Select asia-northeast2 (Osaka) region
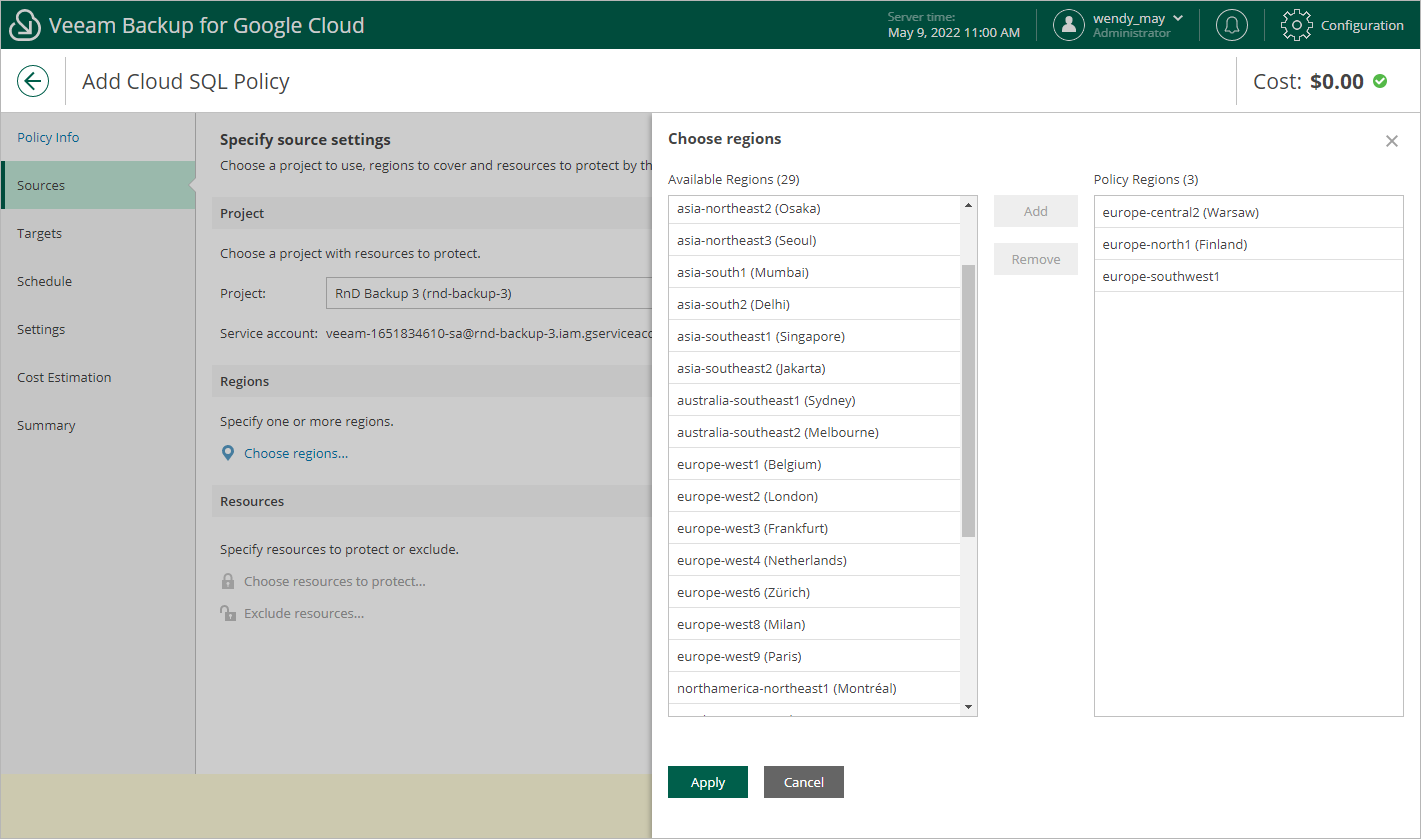 point(814,208)
